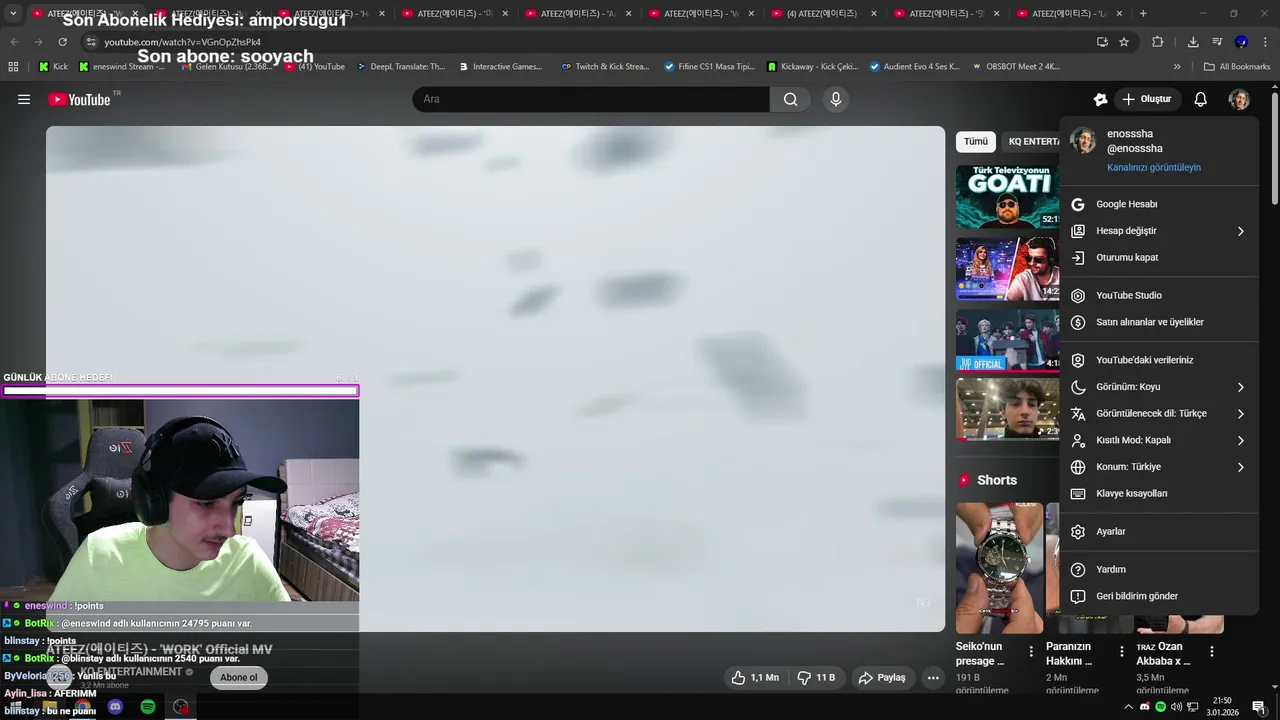This screenshot has width=1280, height=720.
Task: Click the Ayarlar gear icon
Action: [x=1077, y=532]
